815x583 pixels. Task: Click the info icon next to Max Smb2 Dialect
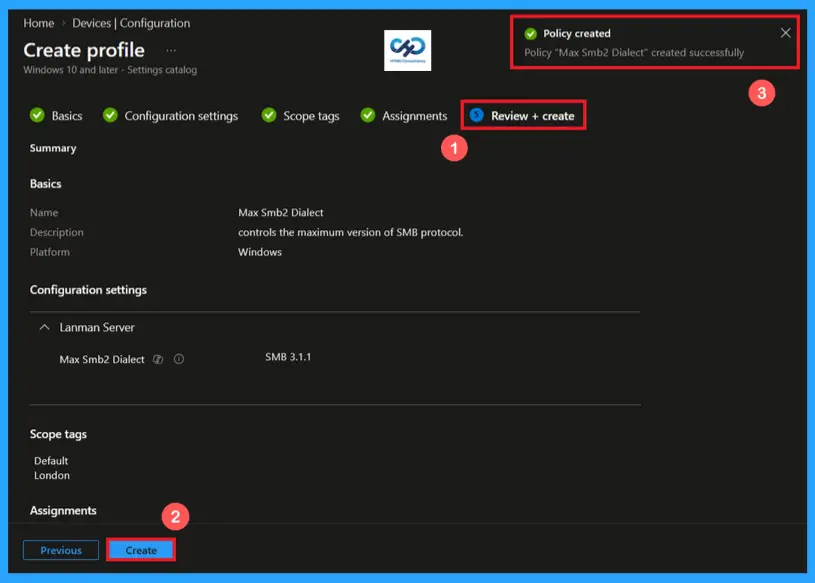179,359
